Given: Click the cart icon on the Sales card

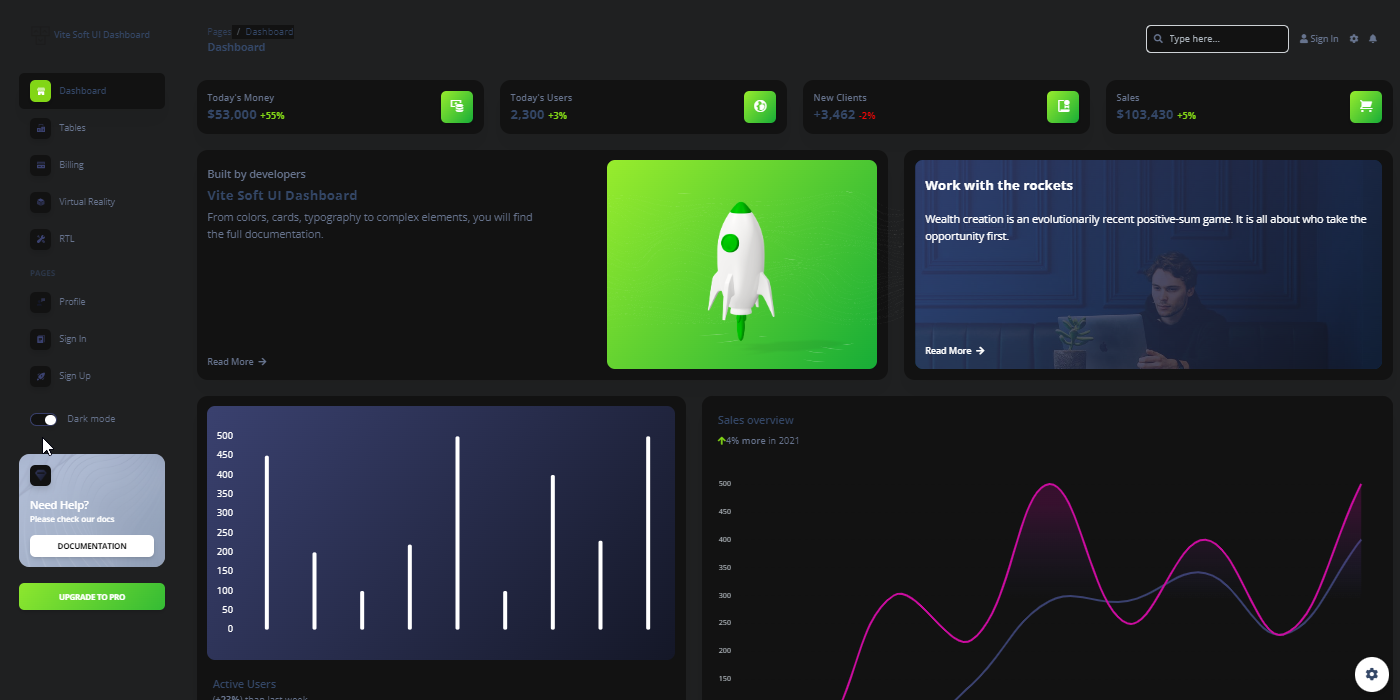Looking at the screenshot, I should pyautogui.click(x=1366, y=106).
